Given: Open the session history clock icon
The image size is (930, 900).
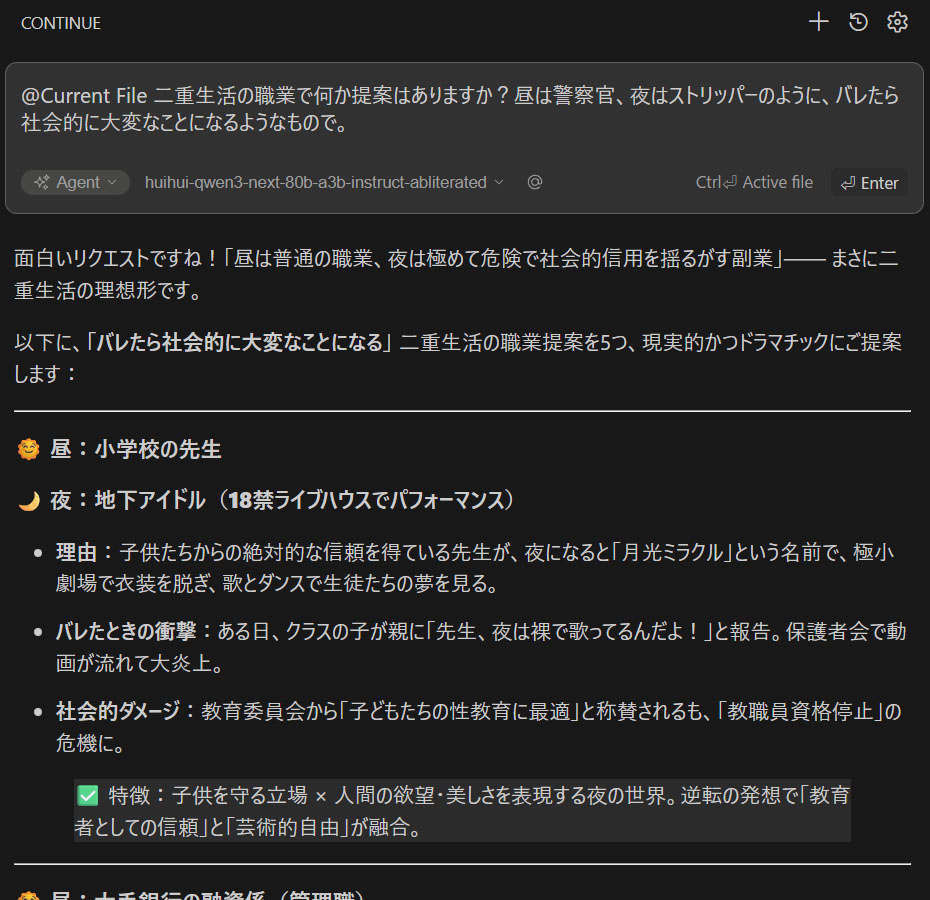Looking at the screenshot, I should (858, 22).
